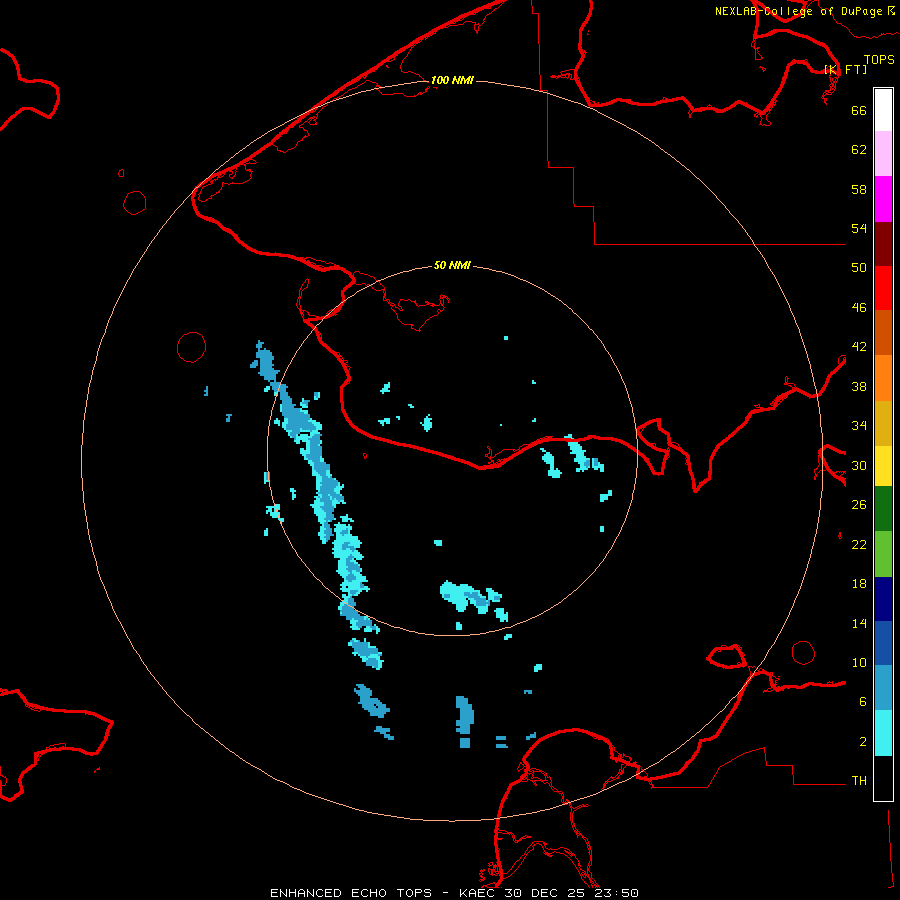Click the '50 NMI' range ring label
The height and width of the screenshot is (900, 900).
click(x=452, y=265)
